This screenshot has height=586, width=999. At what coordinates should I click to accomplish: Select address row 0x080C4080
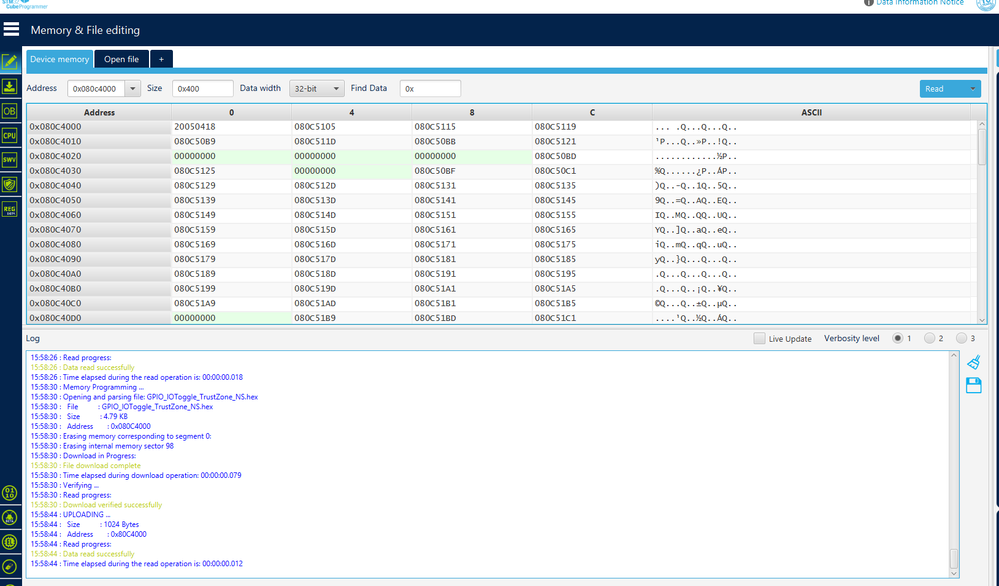coord(99,244)
